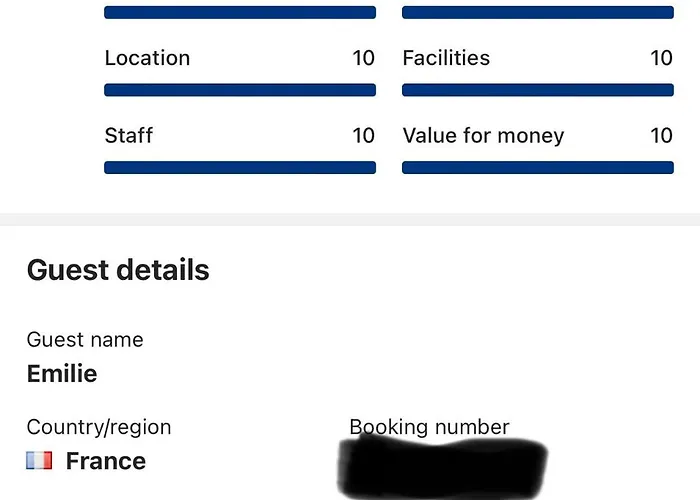Select the Facilities rating bar
Image resolution: width=700 pixels, height=500 pixels.
coord(538,90)
